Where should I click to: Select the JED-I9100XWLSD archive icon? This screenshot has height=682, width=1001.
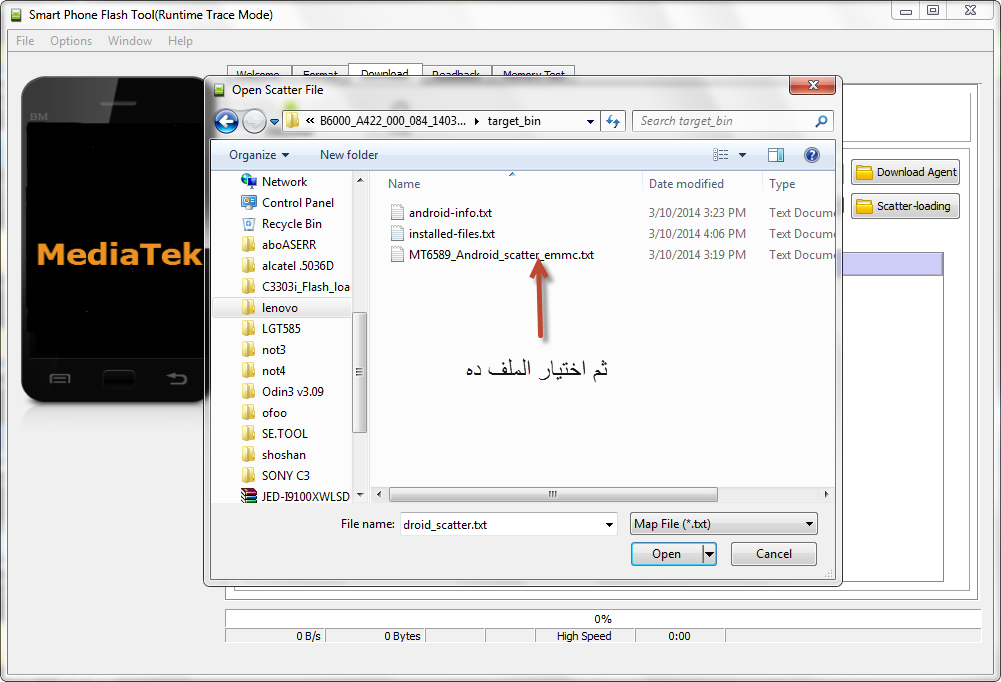click(248, 496)
